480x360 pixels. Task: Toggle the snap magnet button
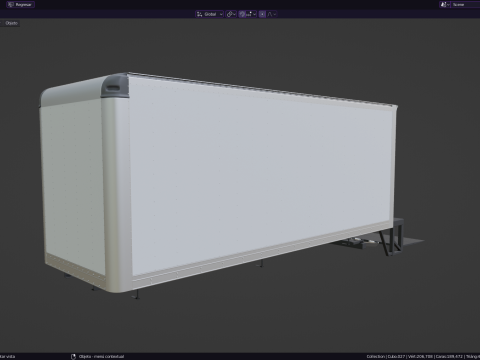tap(242, 14)
